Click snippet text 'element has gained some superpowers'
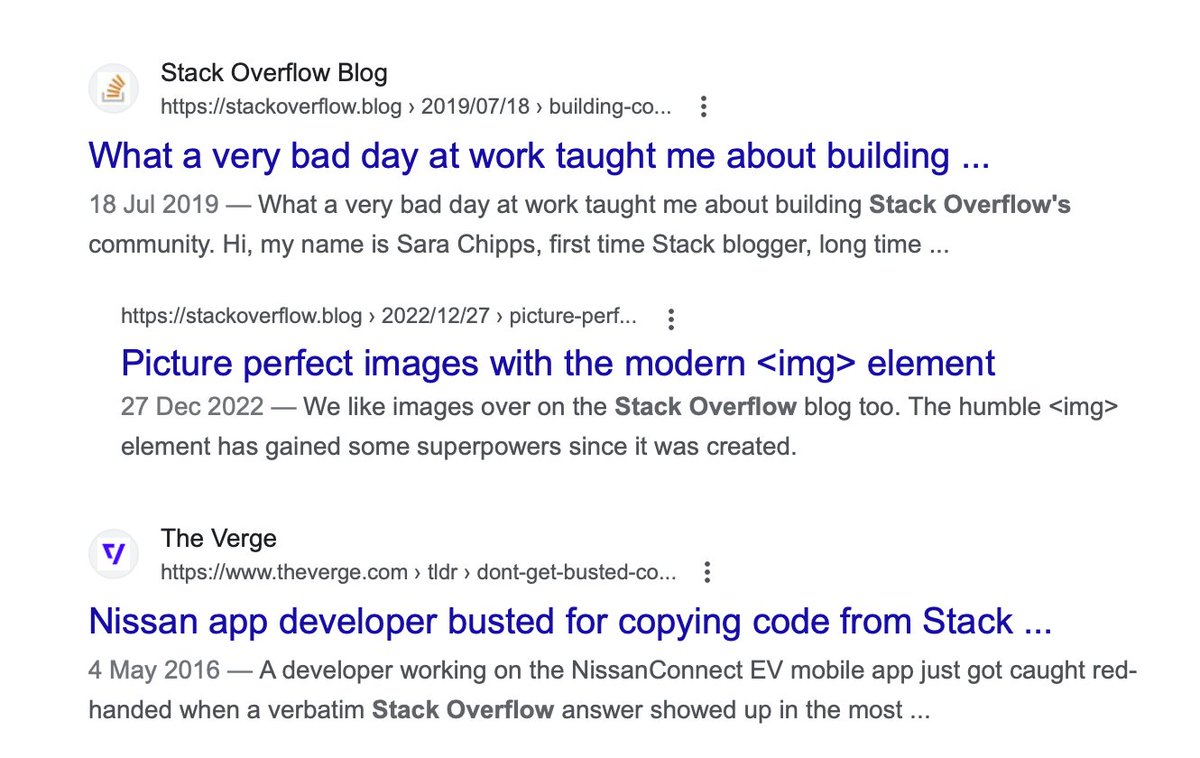Image resolution: width=1200 pixels, height=758 pixels. [x=459, y=447]
